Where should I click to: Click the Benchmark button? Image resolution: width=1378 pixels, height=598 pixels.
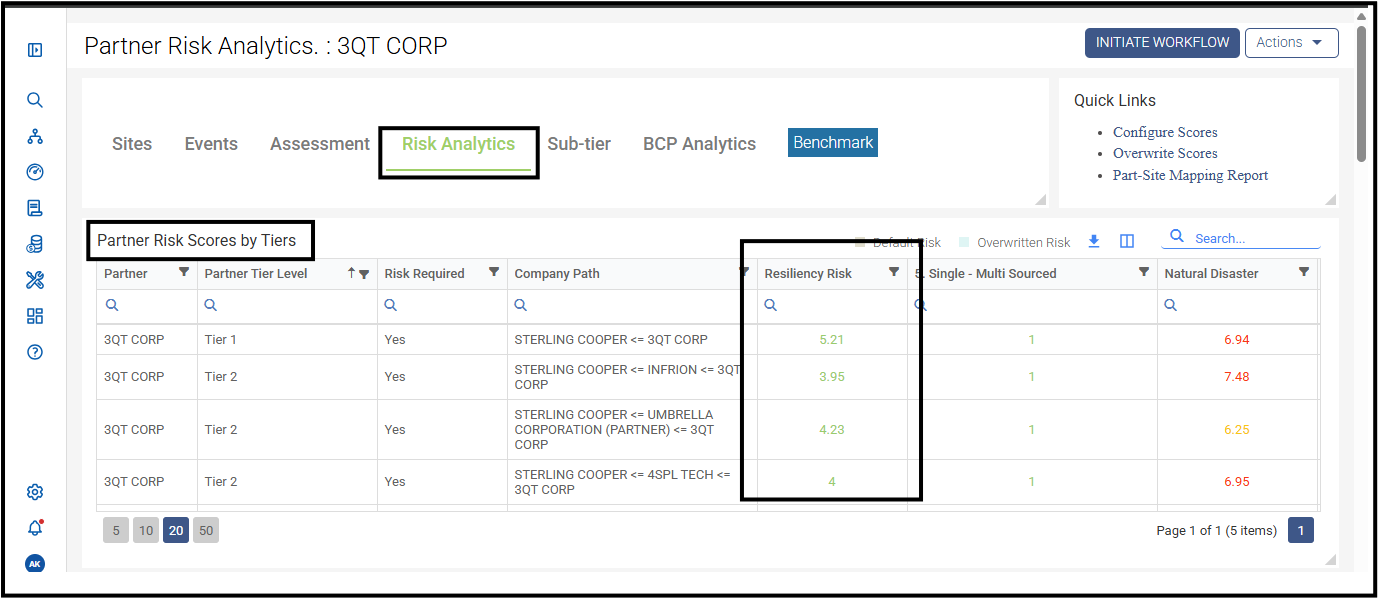[833, 143]
